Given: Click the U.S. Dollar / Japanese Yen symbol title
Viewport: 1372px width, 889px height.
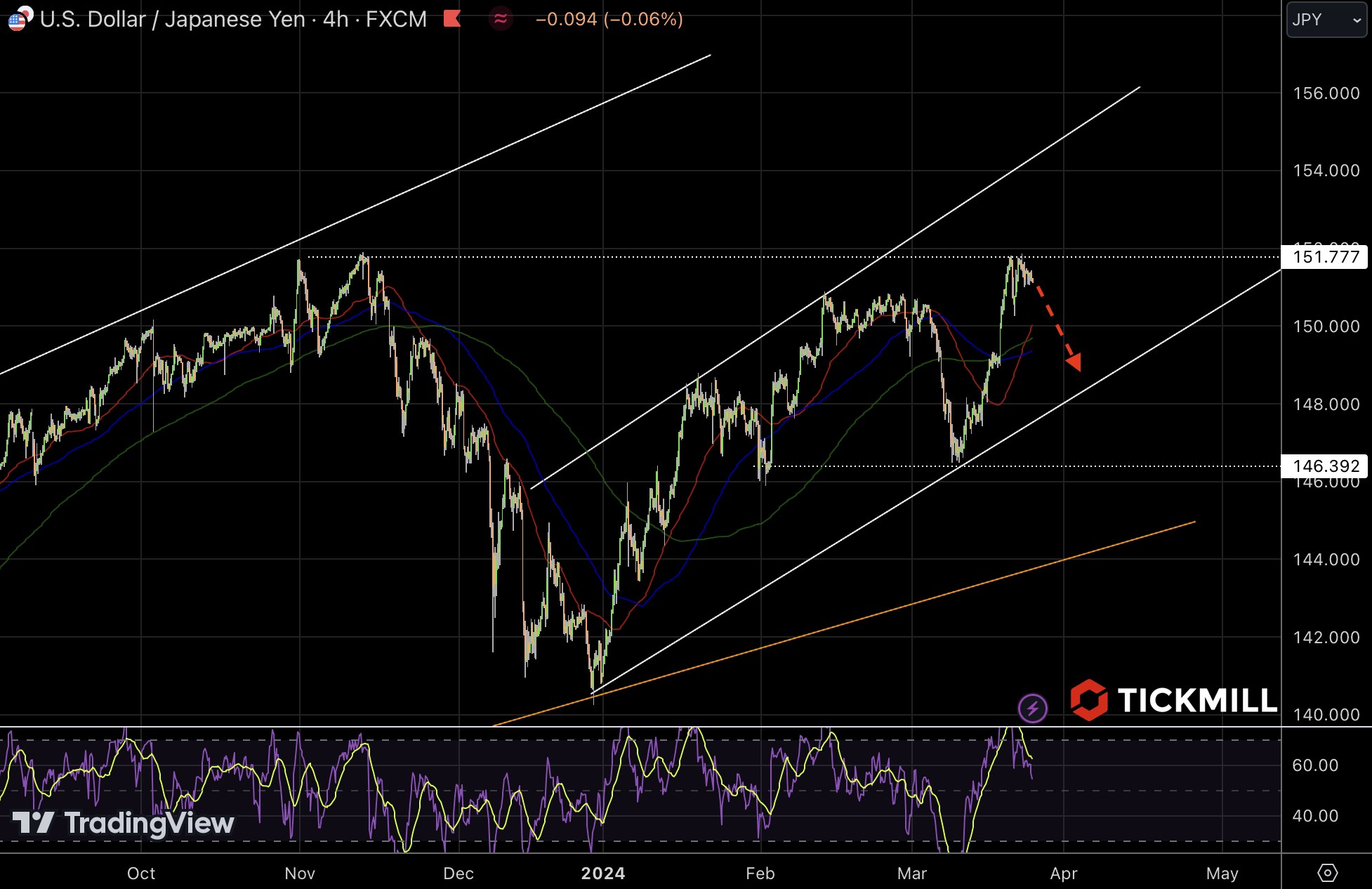Looking at the screenshot, I should [x=172, y=19].
